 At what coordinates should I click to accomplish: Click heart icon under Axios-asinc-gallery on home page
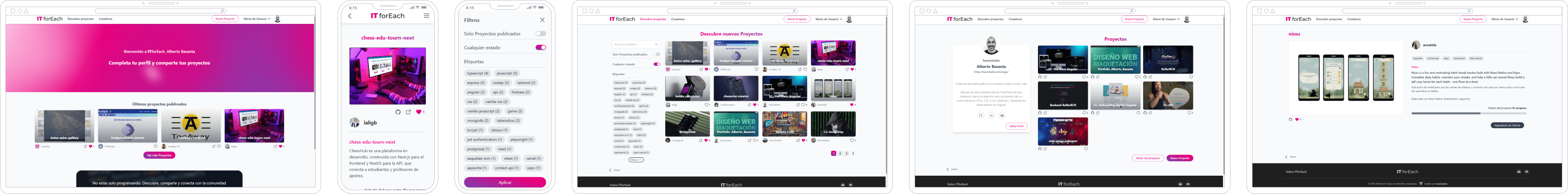pos(90,146)
